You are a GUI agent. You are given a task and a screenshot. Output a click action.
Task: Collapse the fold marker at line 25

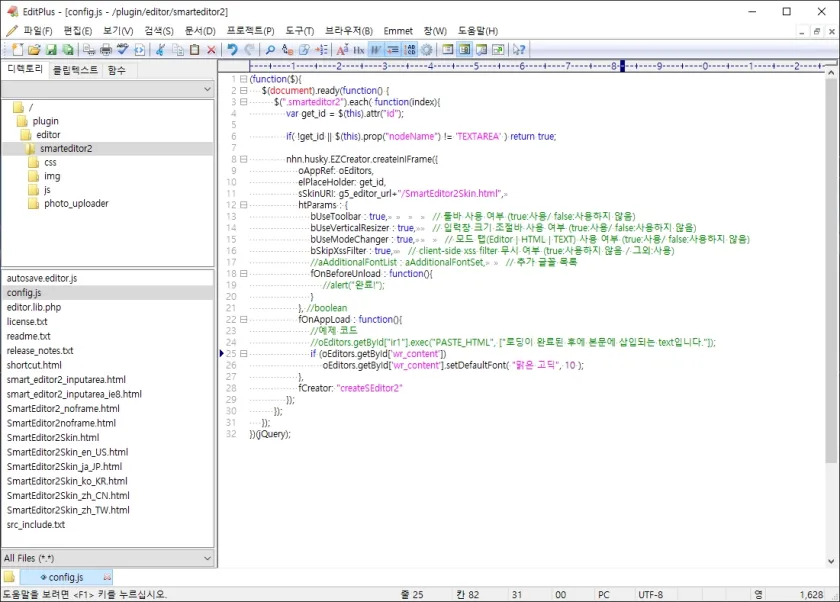coord(244,353)
